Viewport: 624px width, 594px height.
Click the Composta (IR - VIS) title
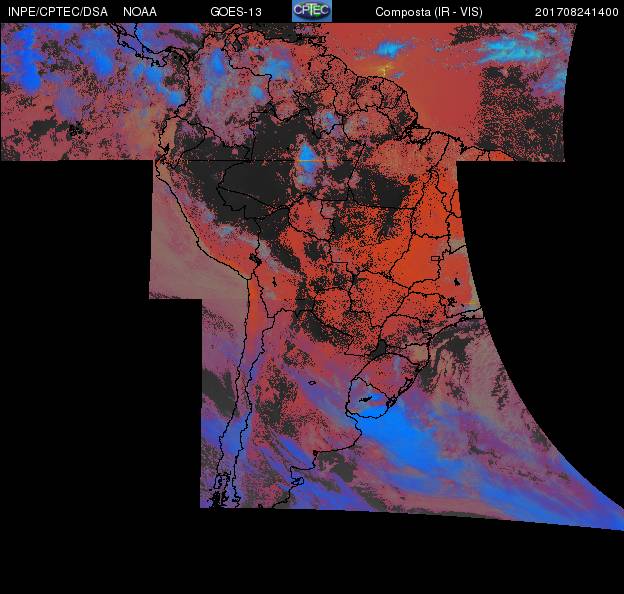(x=429, y=12)
